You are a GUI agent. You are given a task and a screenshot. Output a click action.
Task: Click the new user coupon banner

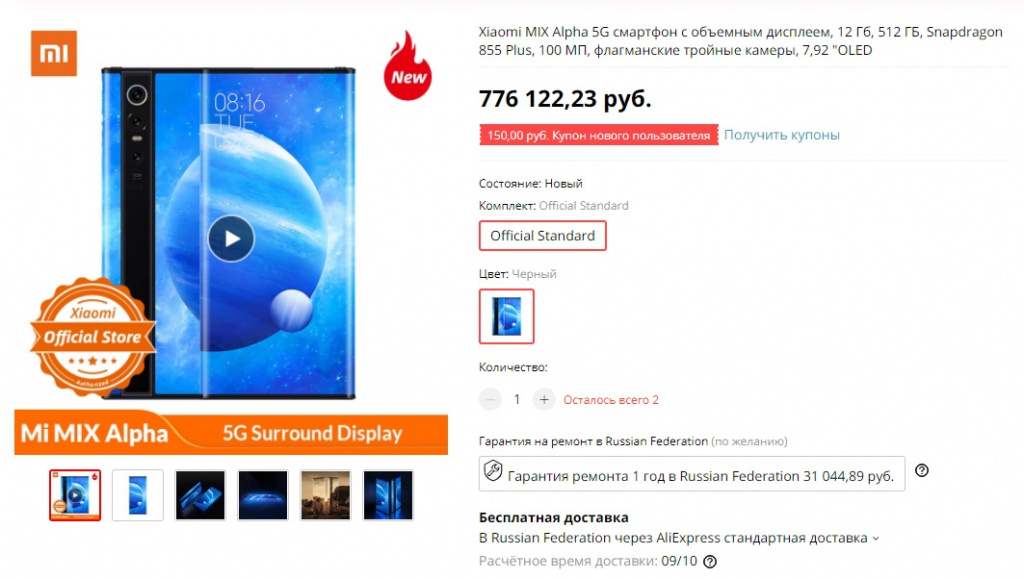point(599,135)
